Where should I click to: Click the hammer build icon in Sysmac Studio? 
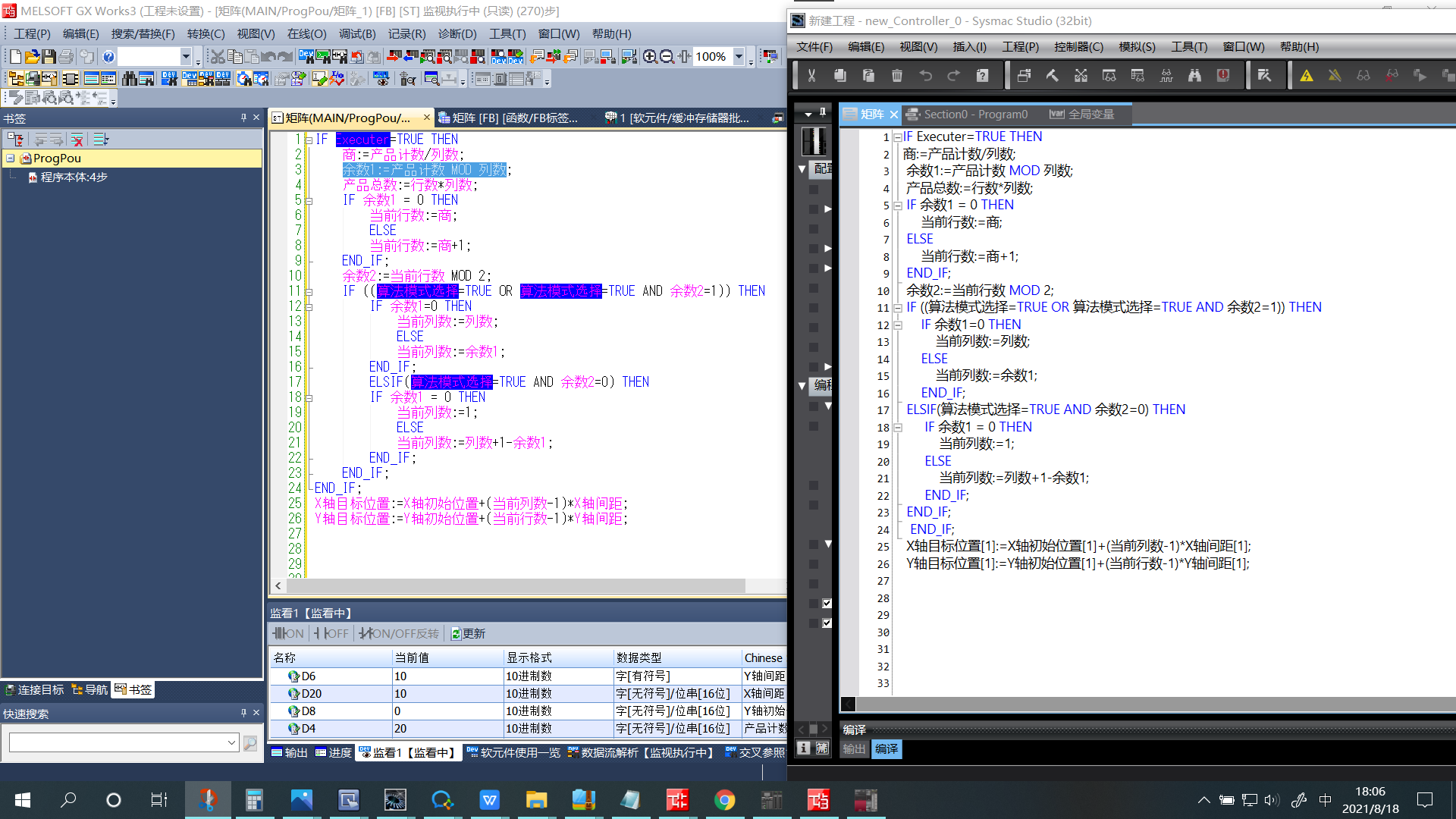(x=1053, y=75)
